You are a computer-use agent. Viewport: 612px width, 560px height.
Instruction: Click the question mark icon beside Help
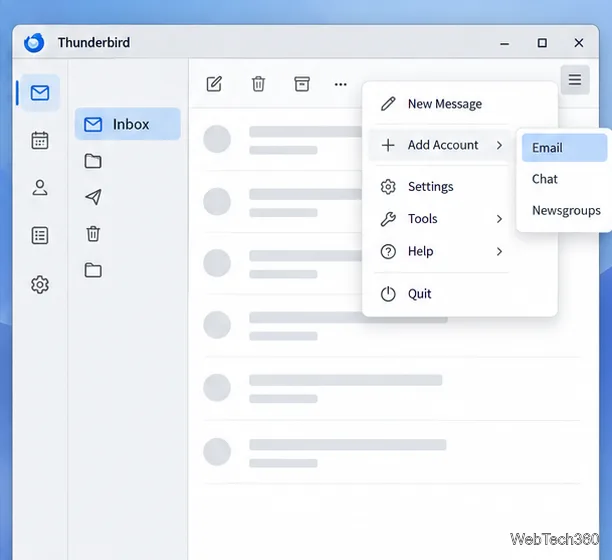pos(388,251)
